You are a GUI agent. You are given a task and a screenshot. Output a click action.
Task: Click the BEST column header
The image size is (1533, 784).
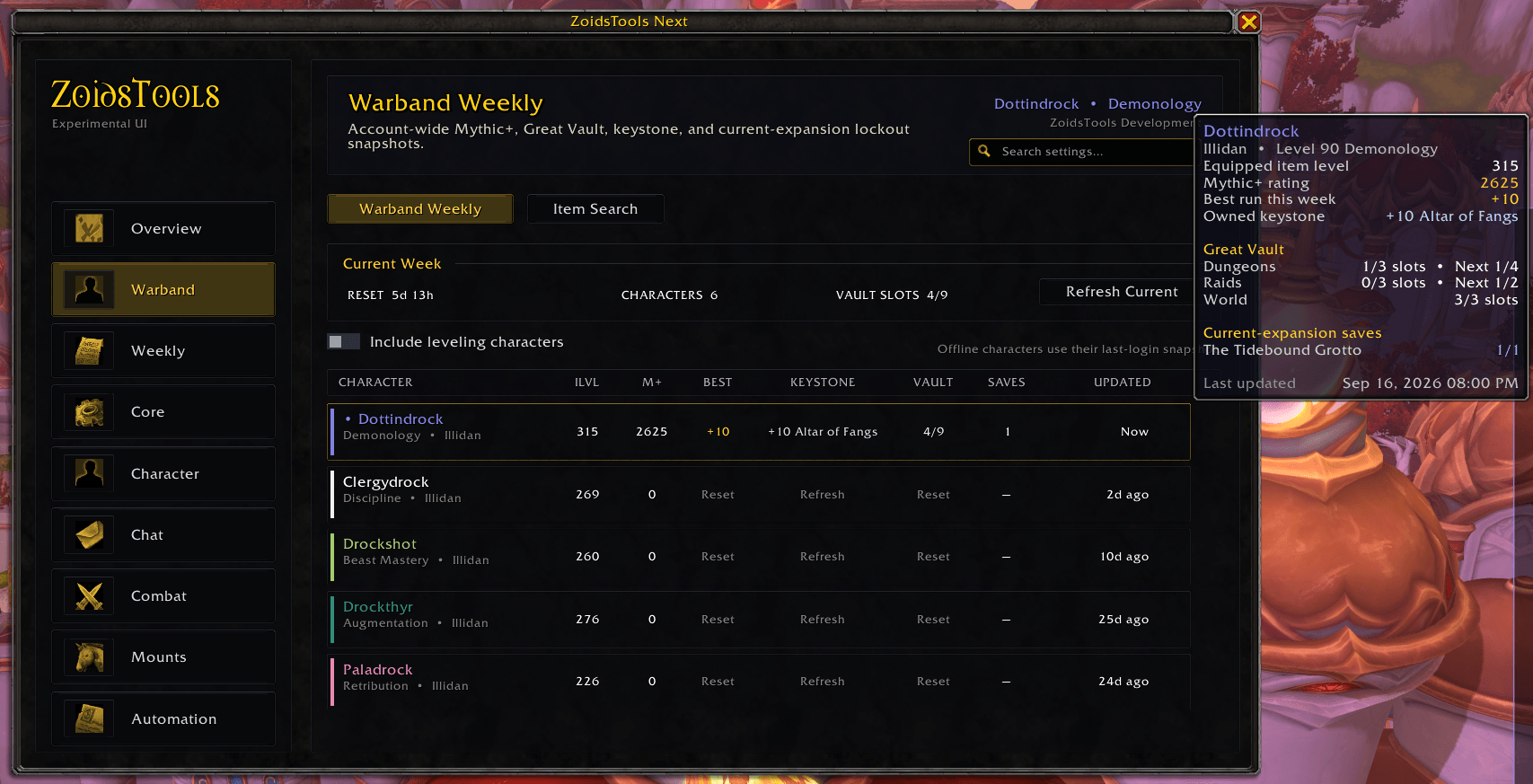[718, 382]
